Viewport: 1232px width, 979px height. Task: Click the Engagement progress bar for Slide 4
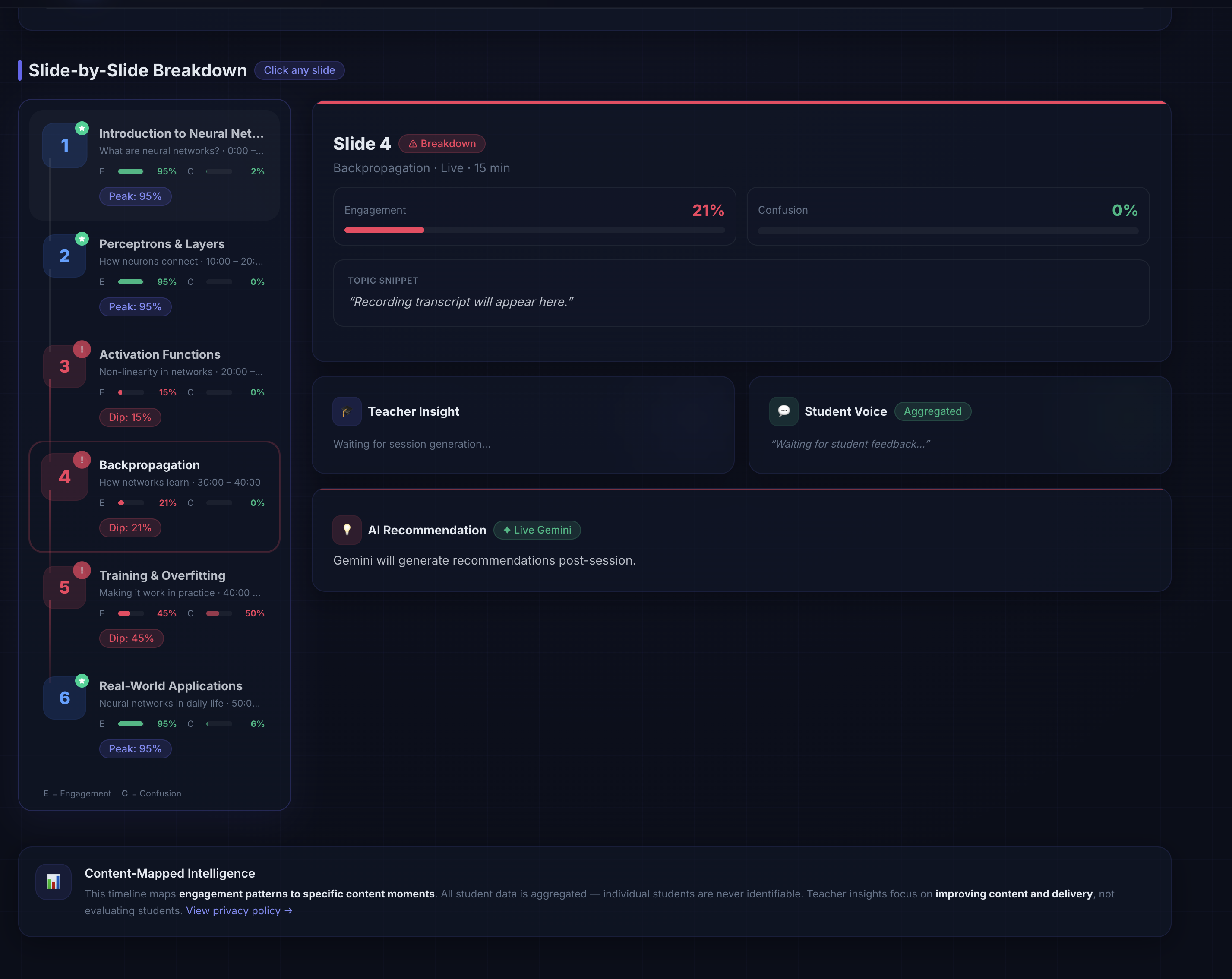tap(534, 231)
